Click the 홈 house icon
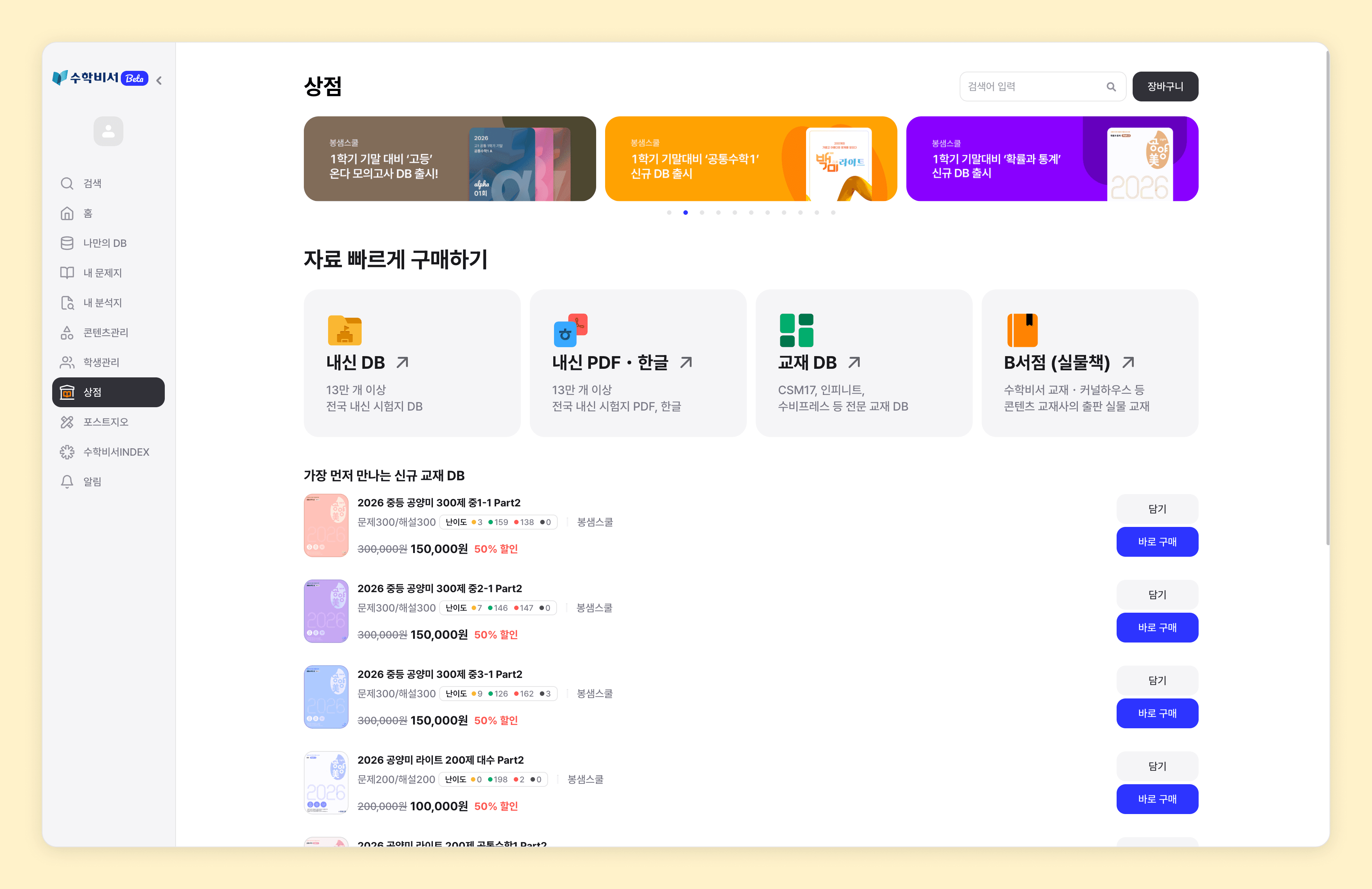This screenshot has height=889, width=1372. (67, 213)
